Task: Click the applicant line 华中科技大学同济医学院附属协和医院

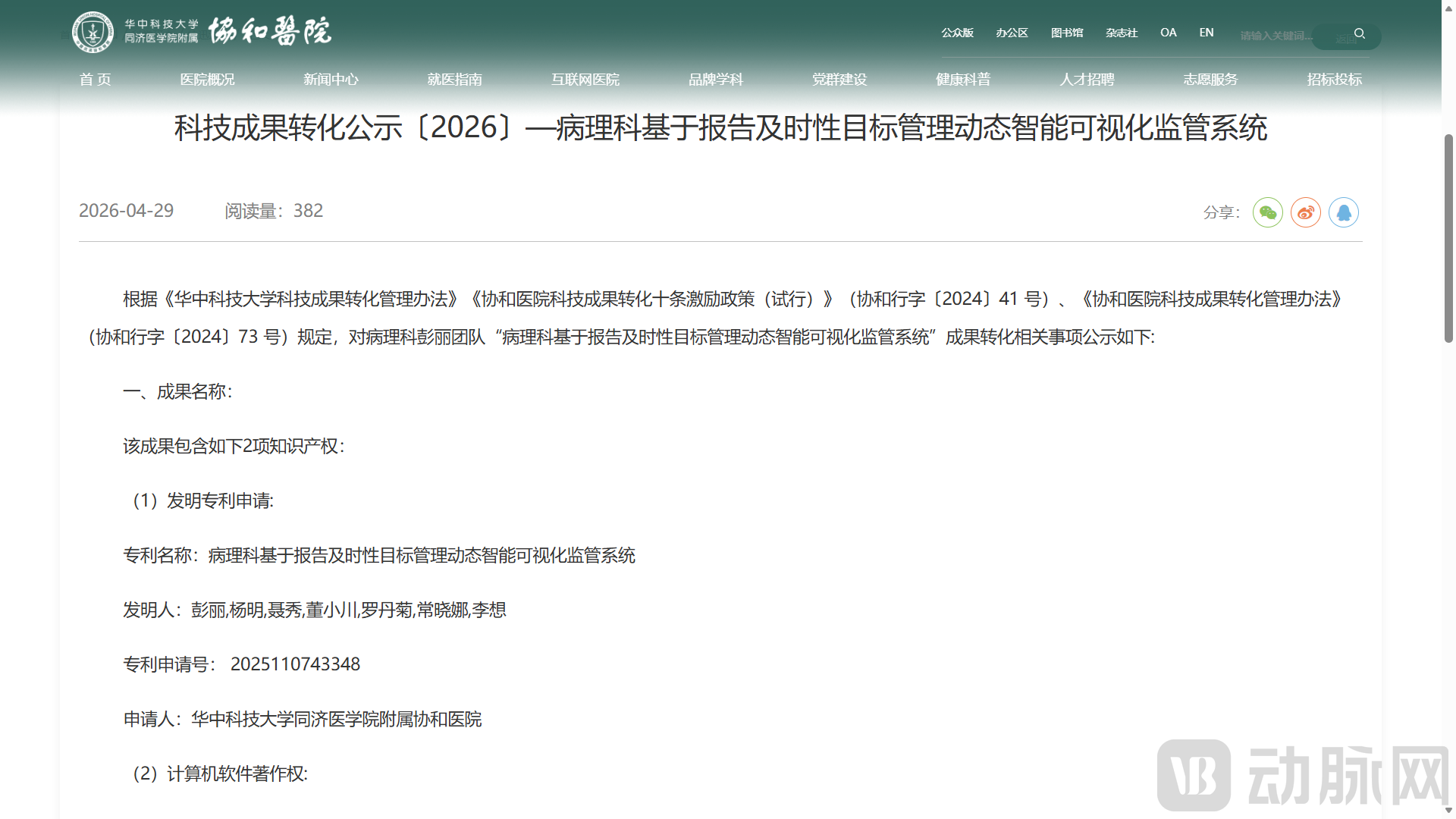Action: pyautogui.click(x=303, y=719)
